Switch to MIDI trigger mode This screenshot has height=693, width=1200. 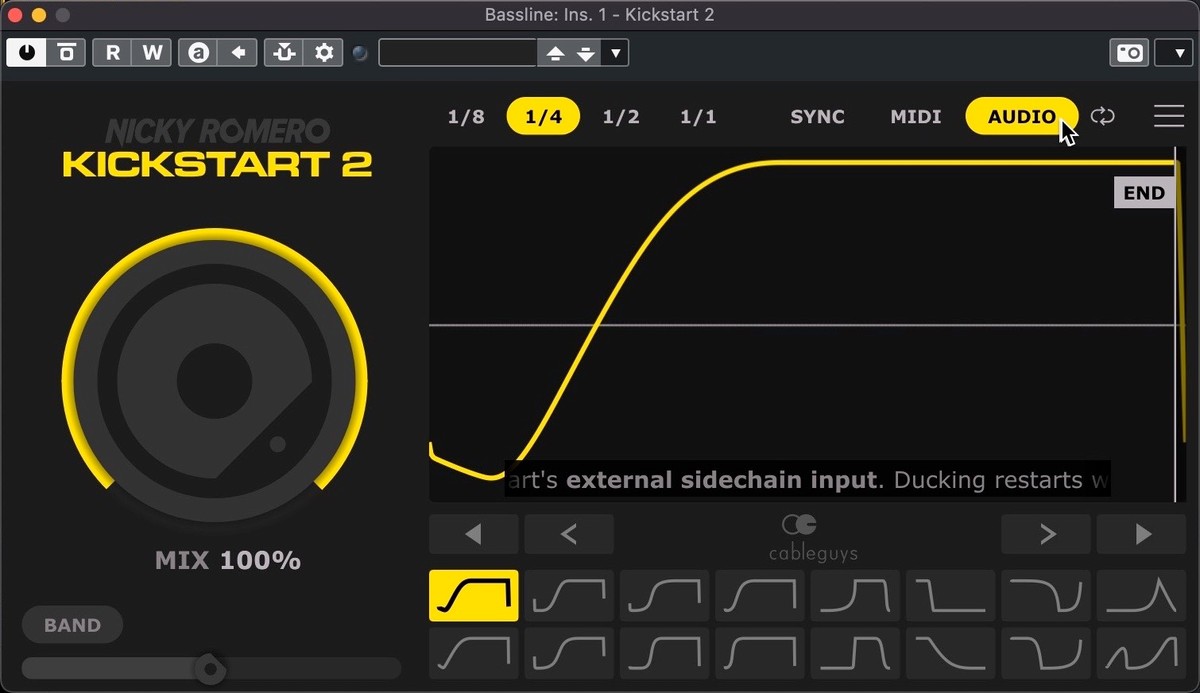(x=916, y=117)
